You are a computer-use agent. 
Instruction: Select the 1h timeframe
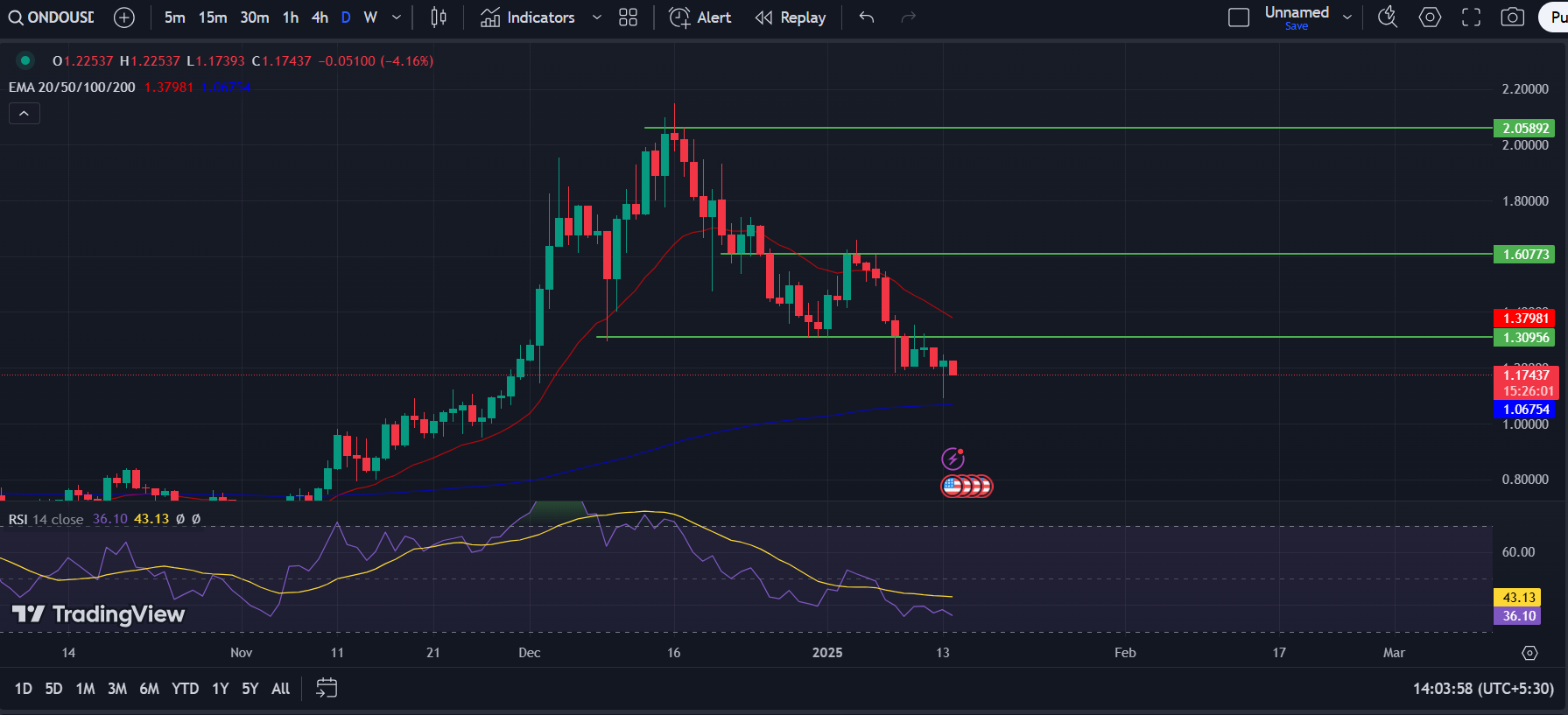pos(291,18)
